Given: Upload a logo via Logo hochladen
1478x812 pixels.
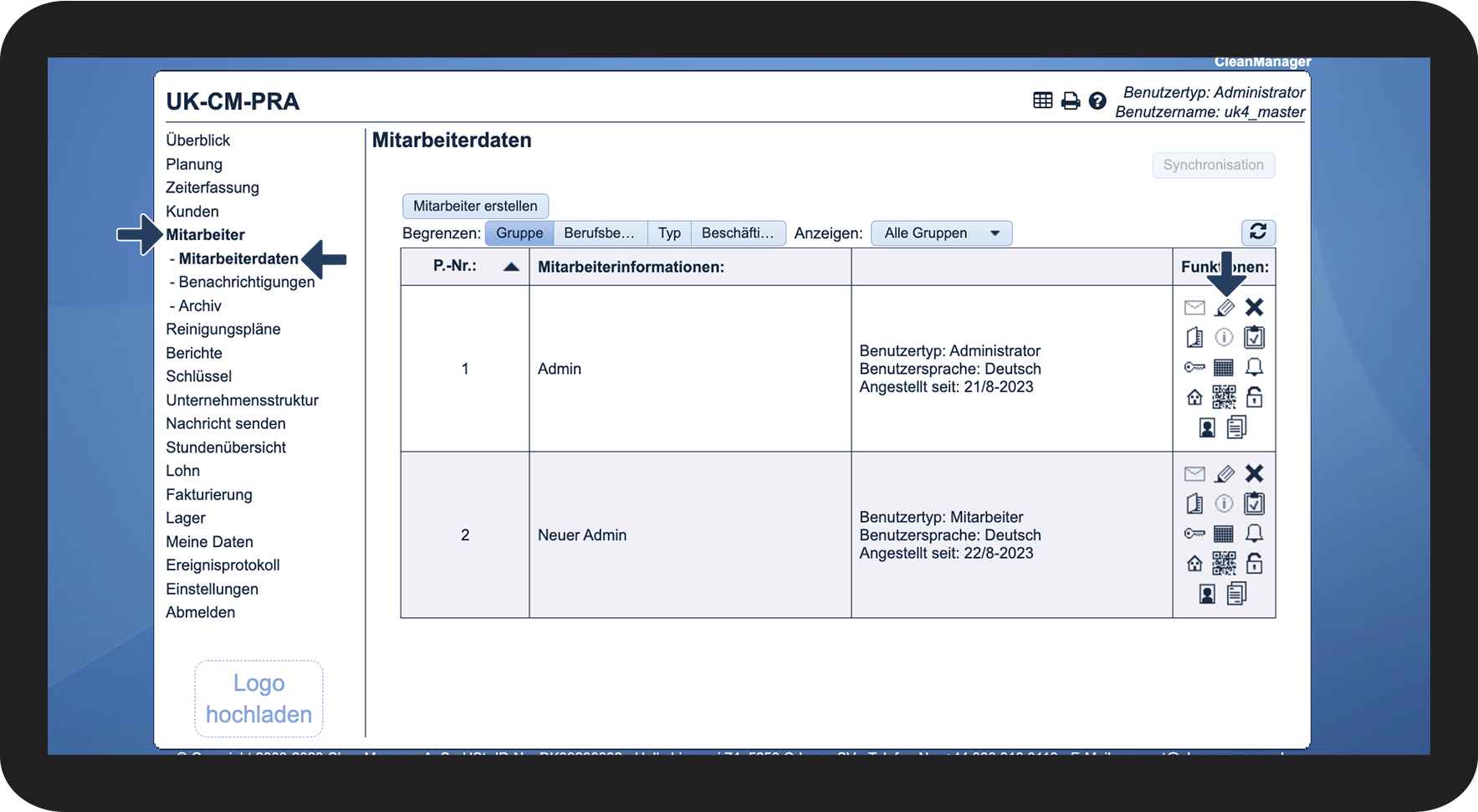Looking at the screenshot, I should click(258, 699).
